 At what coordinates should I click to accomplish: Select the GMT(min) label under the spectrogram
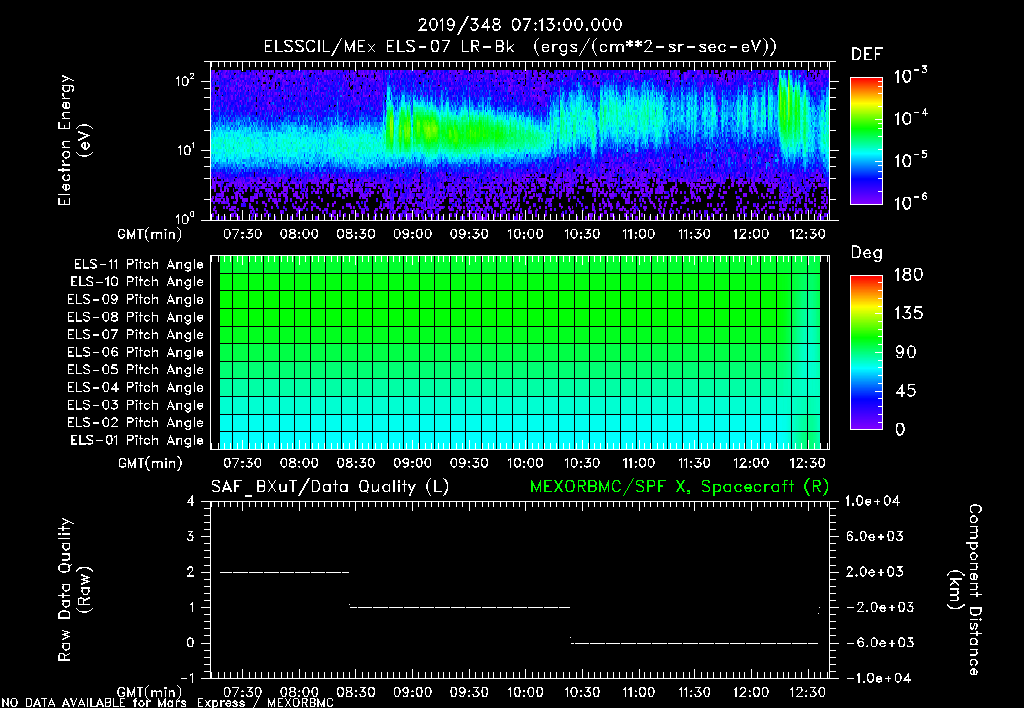coord(150,234)
